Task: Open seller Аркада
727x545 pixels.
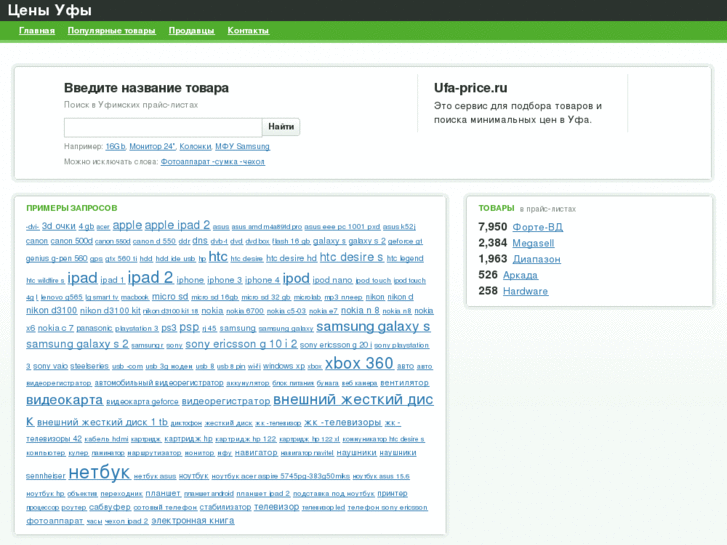Action: tap(520, 275)
